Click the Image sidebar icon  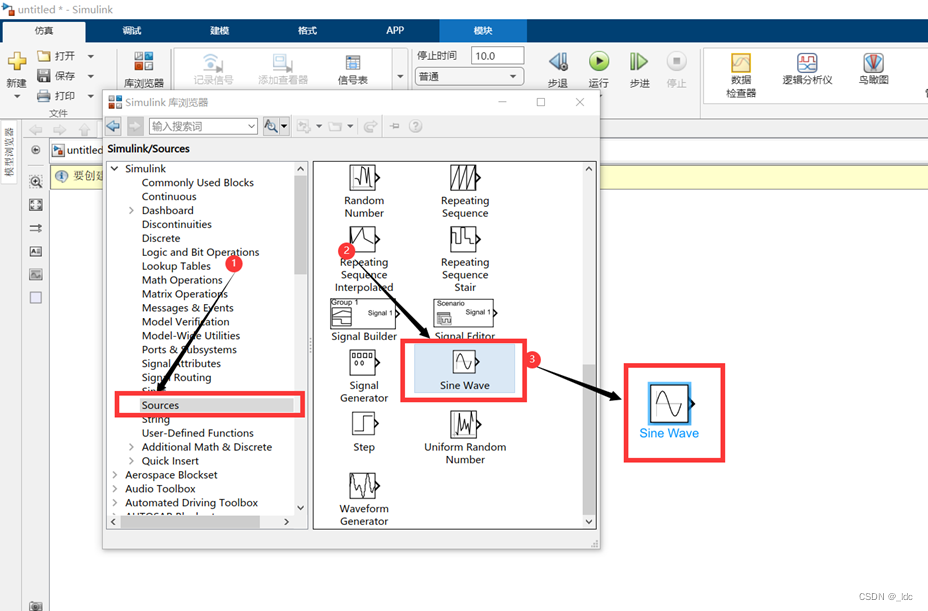pyautogui.click(x=36, y=275)
